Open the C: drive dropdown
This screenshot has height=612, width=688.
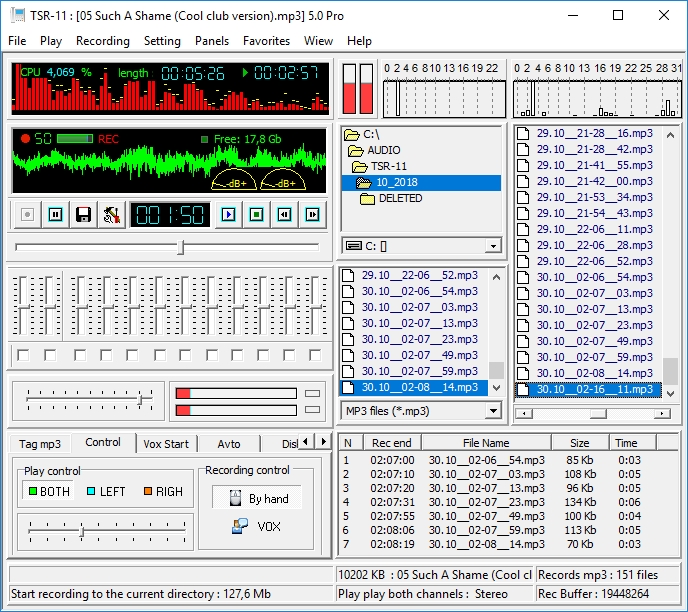[x=493, y=246]
